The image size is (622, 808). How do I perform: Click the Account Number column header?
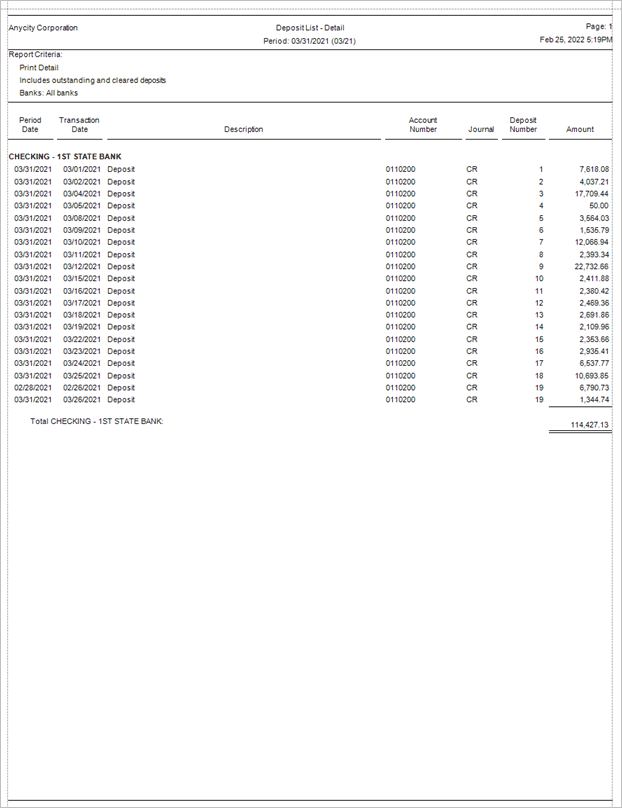coord(423,124)
